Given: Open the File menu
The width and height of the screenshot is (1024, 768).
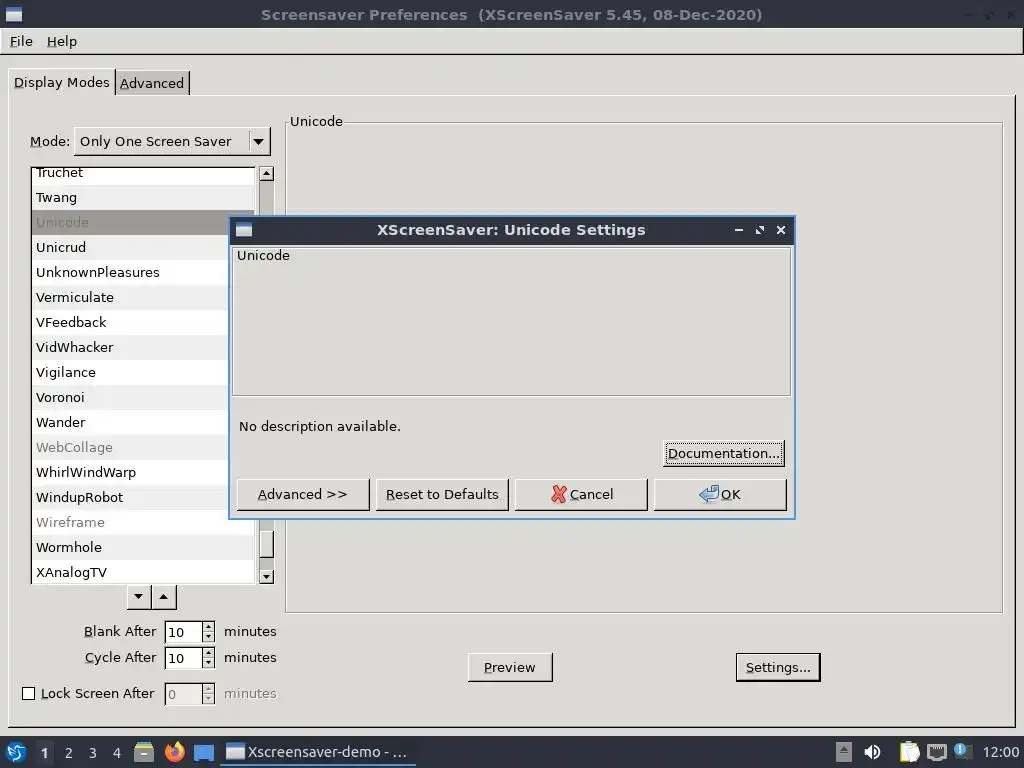Looking at the screenshot, I should (21, 41).
